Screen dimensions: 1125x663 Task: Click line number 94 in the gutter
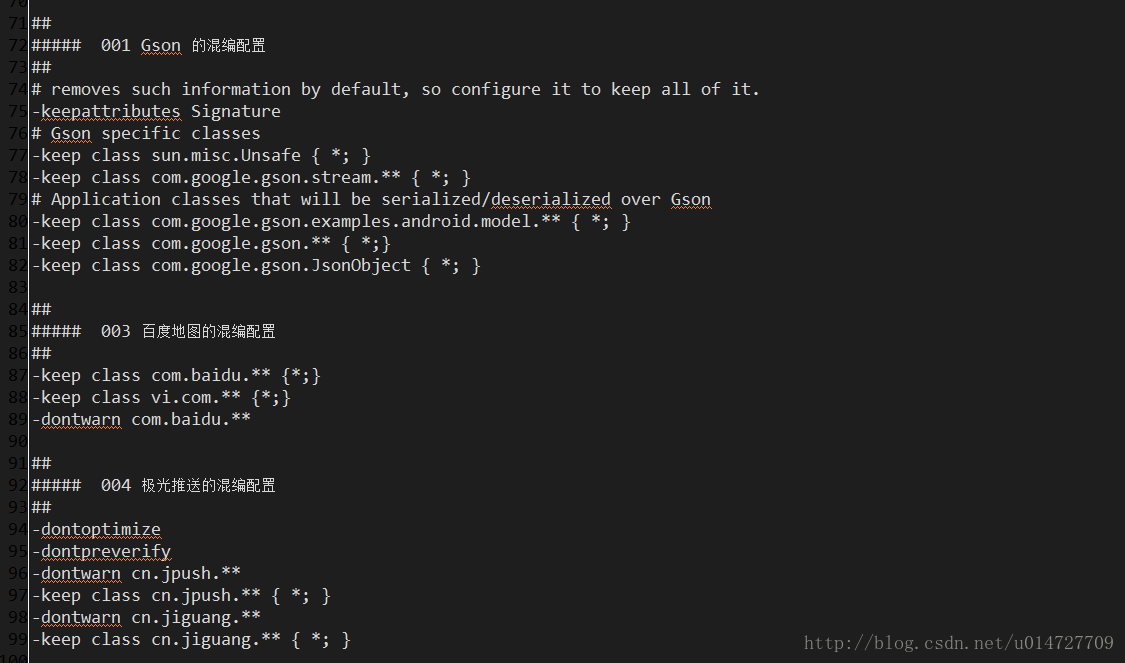18,530
